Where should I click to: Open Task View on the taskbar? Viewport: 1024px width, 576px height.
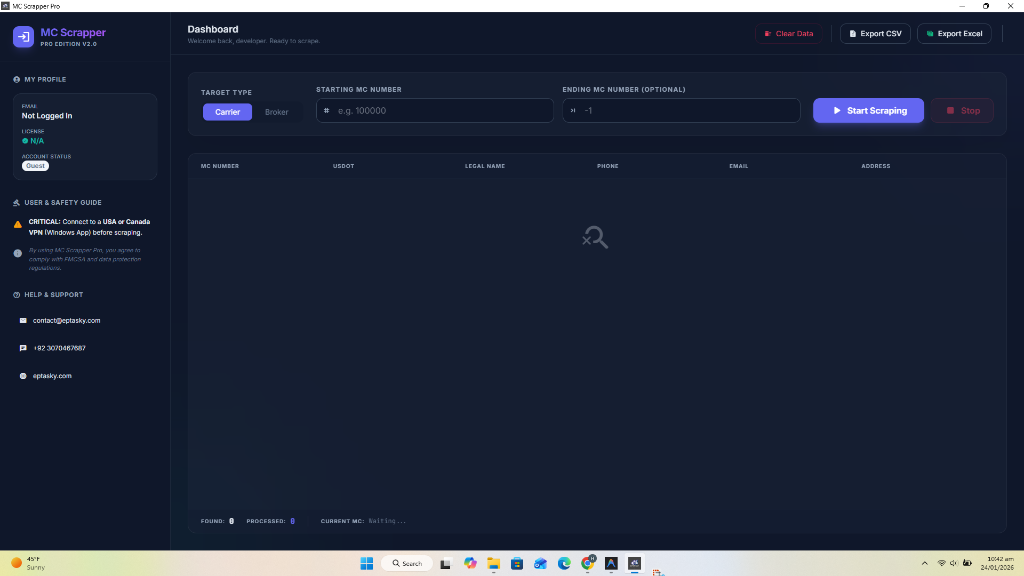click(x=445, y=564)
